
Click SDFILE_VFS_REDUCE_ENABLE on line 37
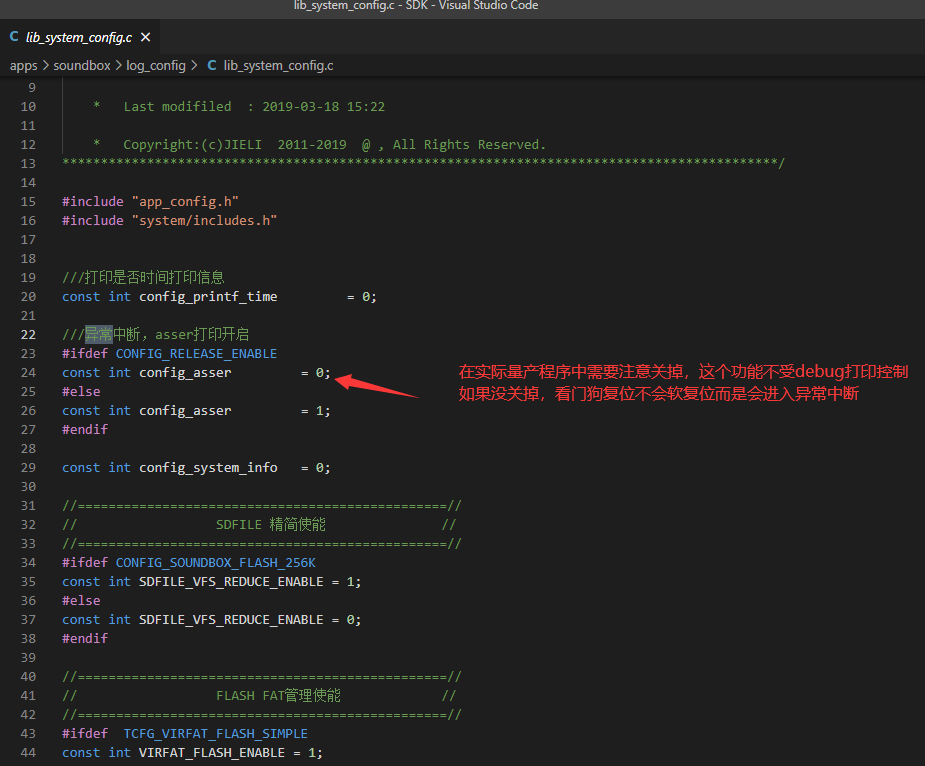[x=231, y=620]
